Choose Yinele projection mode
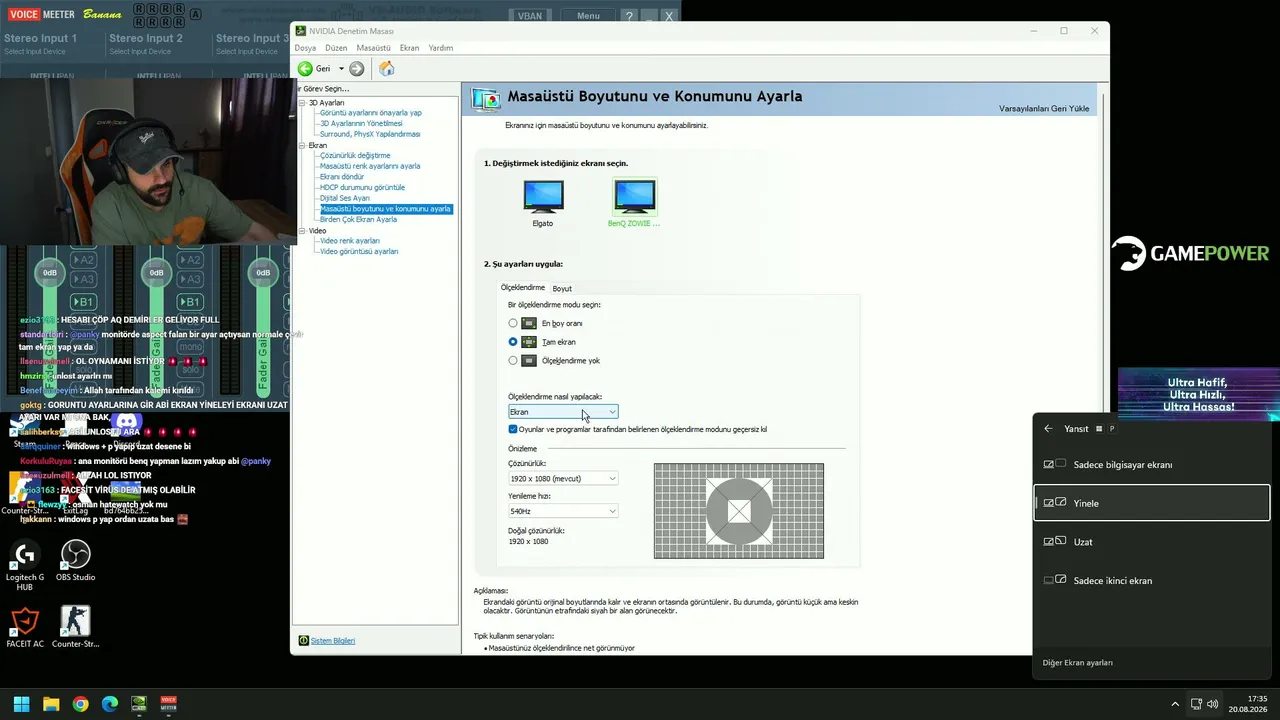1280x720 pixels. [1151, 503]
